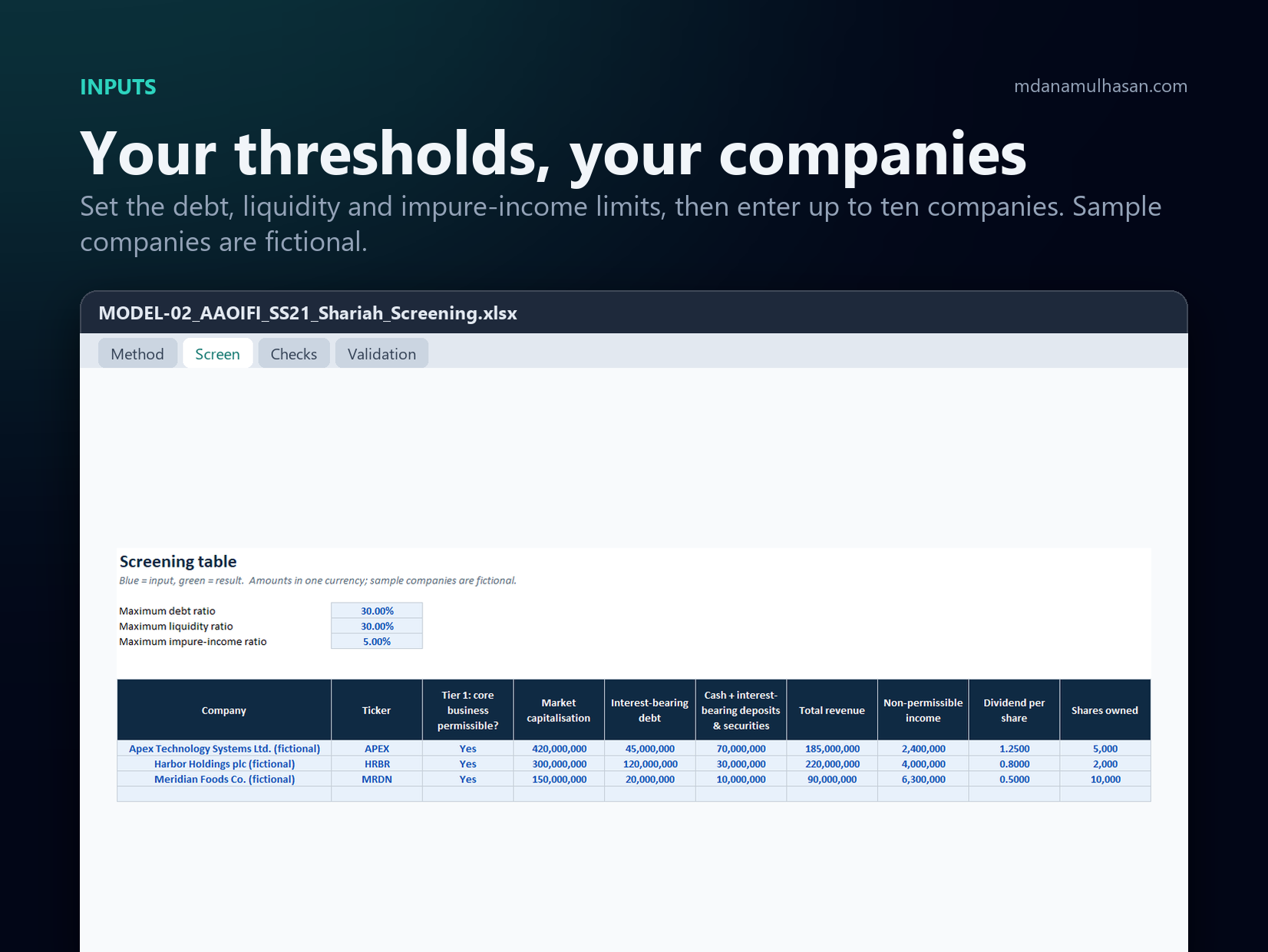The height and width of the screenshot is (952, 1268).
Task: Click shares owned value 5,000
Action: [x=1105, y=749]
